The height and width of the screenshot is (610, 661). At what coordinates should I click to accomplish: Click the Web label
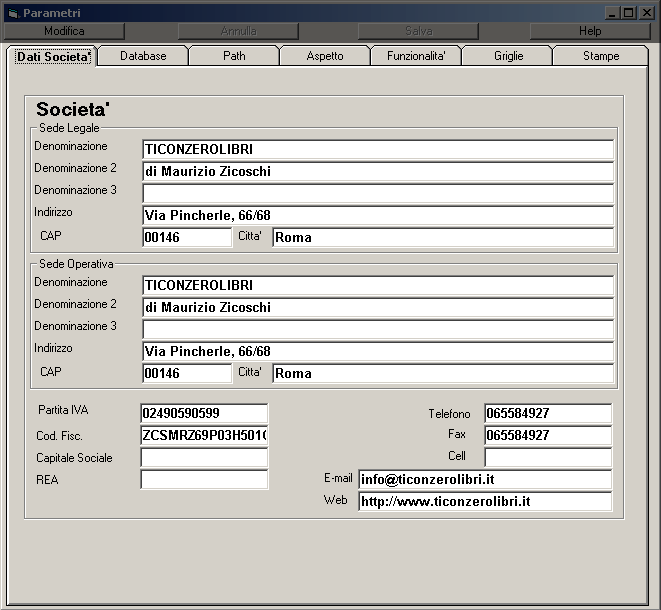pos(336,500)
